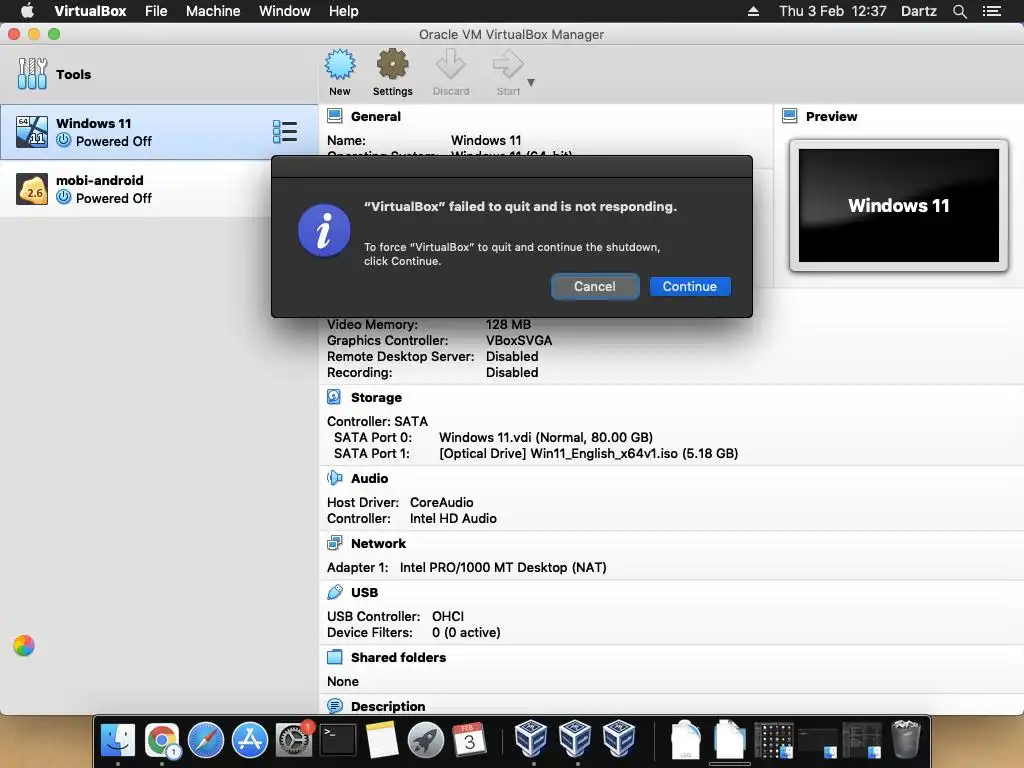
Task: Click the Shared folders section heading
Action: click(x=398, y=657)
